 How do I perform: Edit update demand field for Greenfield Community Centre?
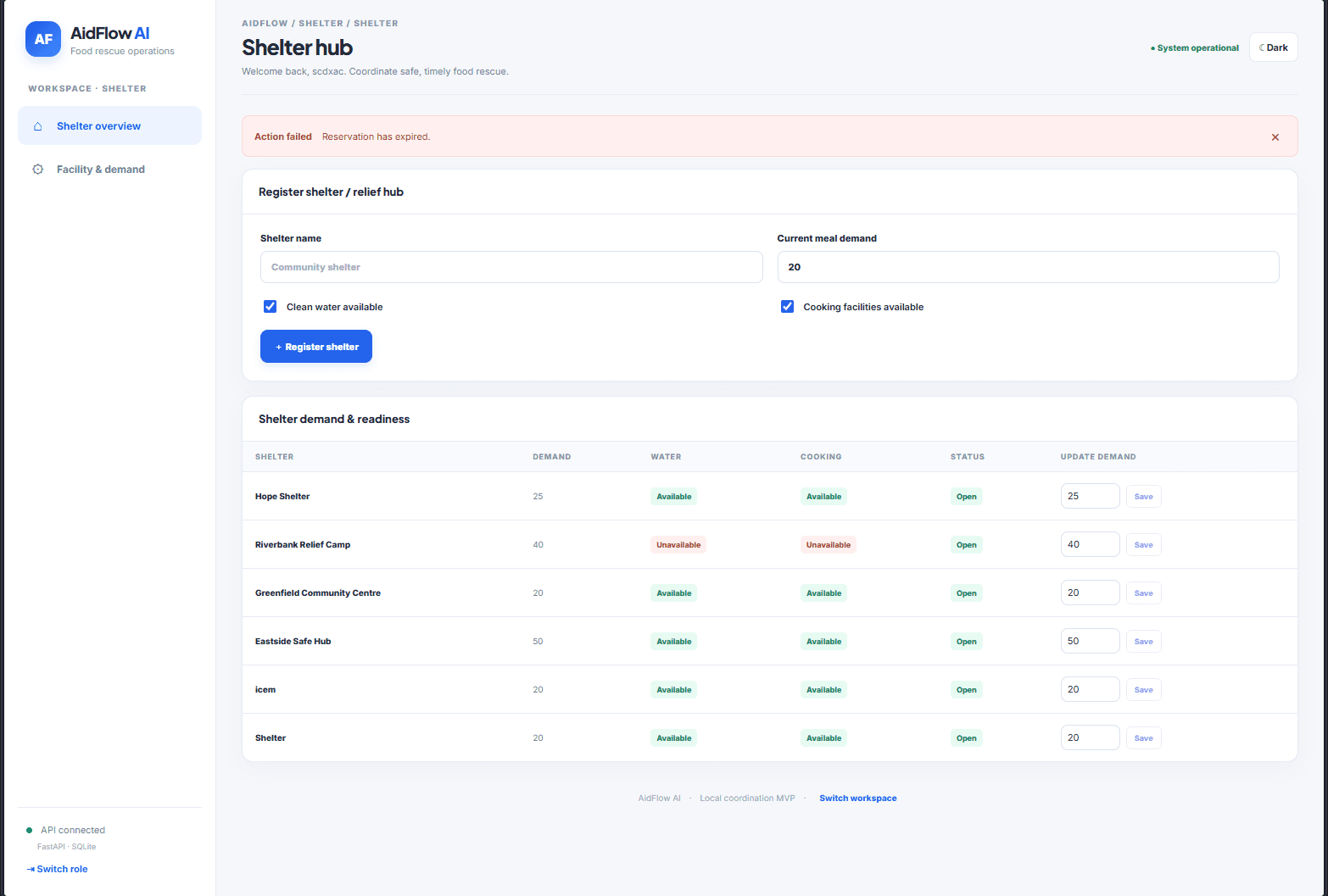(x=1090, y=593)
